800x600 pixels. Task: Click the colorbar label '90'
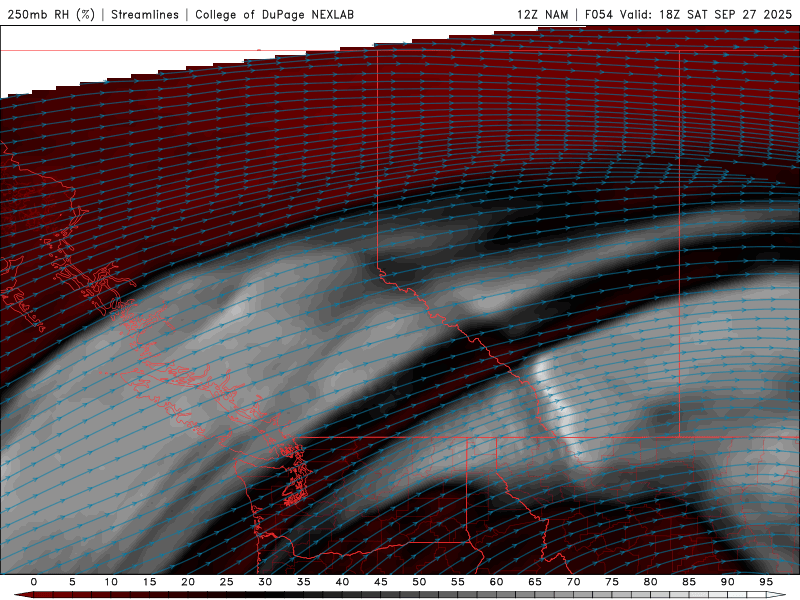click(727, 582)
